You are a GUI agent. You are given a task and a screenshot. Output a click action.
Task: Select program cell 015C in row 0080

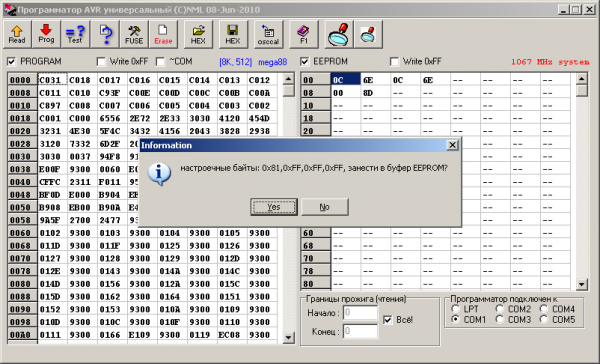click(232, 284)
